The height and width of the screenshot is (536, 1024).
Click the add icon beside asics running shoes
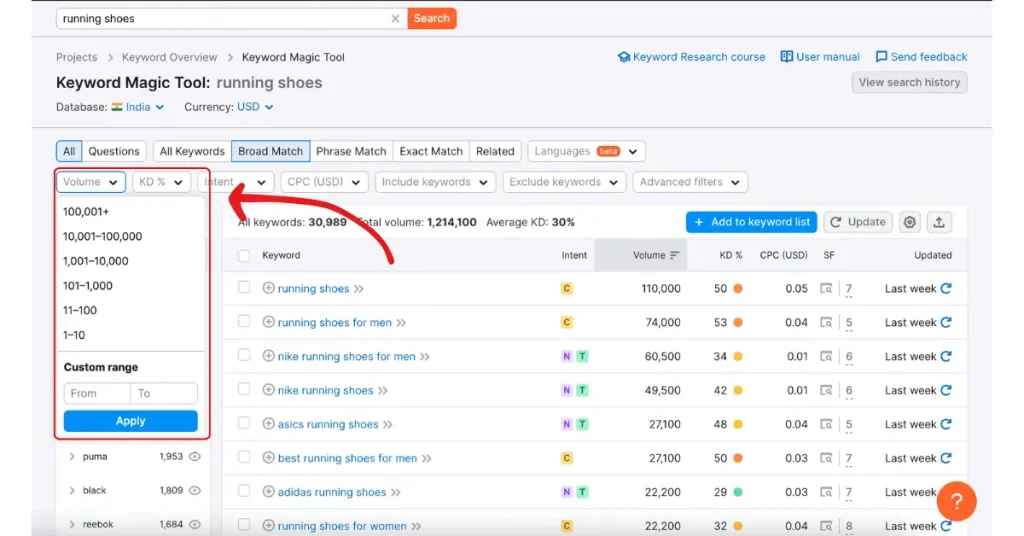click(268, 424)
